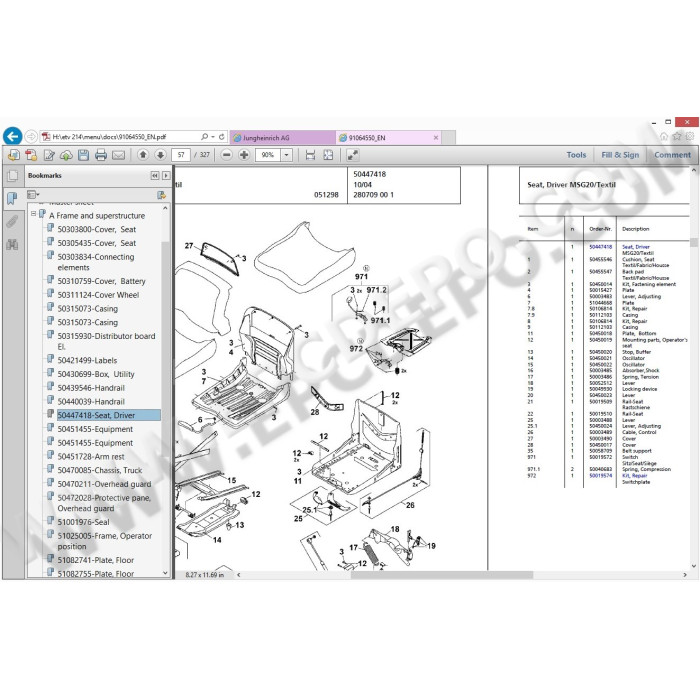Click the document vertical scrollbar thumb
The height and width of the screenshot is (700, 700).
[x=694, y=242]
